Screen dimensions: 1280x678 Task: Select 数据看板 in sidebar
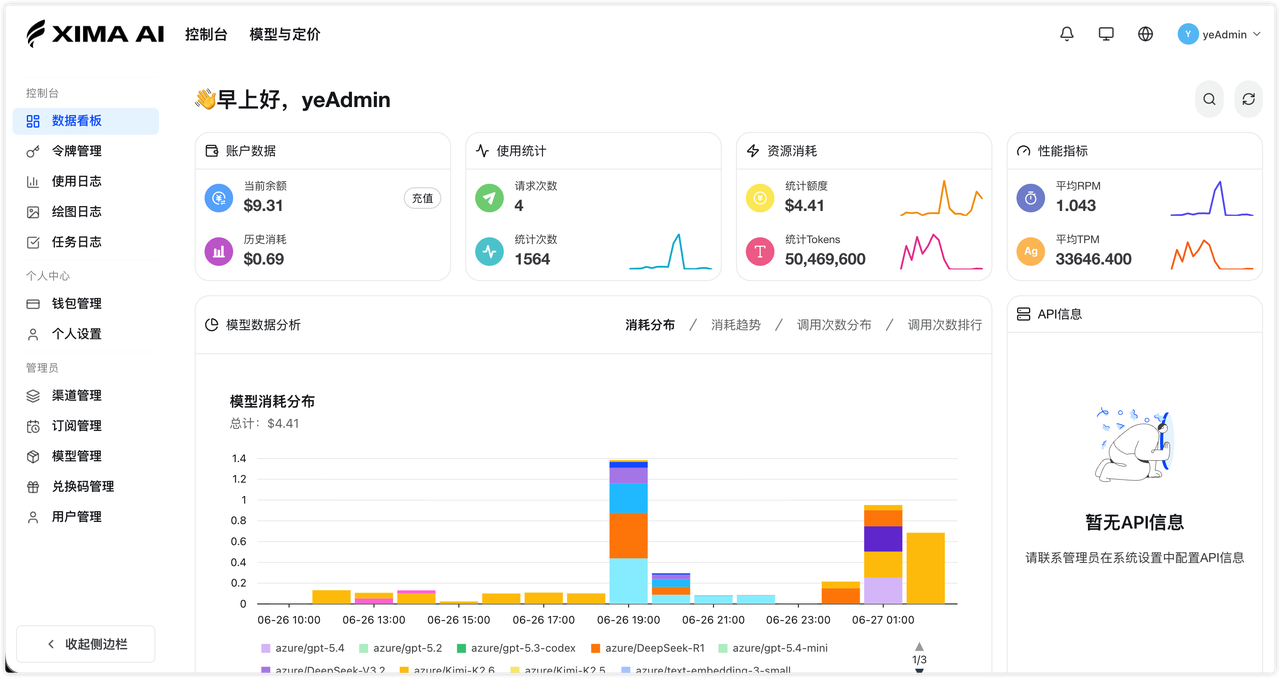(86, 121)
